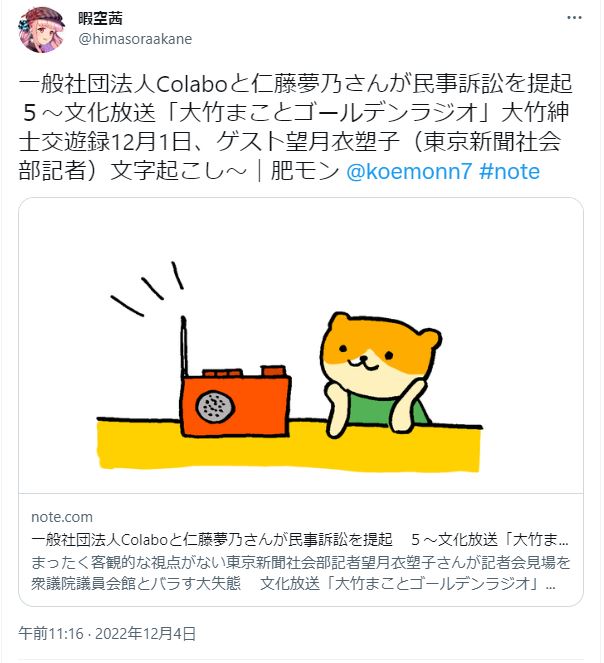Screen dimensions: 604x663
Task: Click card description line 衆議院議員会館とバラす大失態
Action: pyautogui.click(x=136, y=584)
